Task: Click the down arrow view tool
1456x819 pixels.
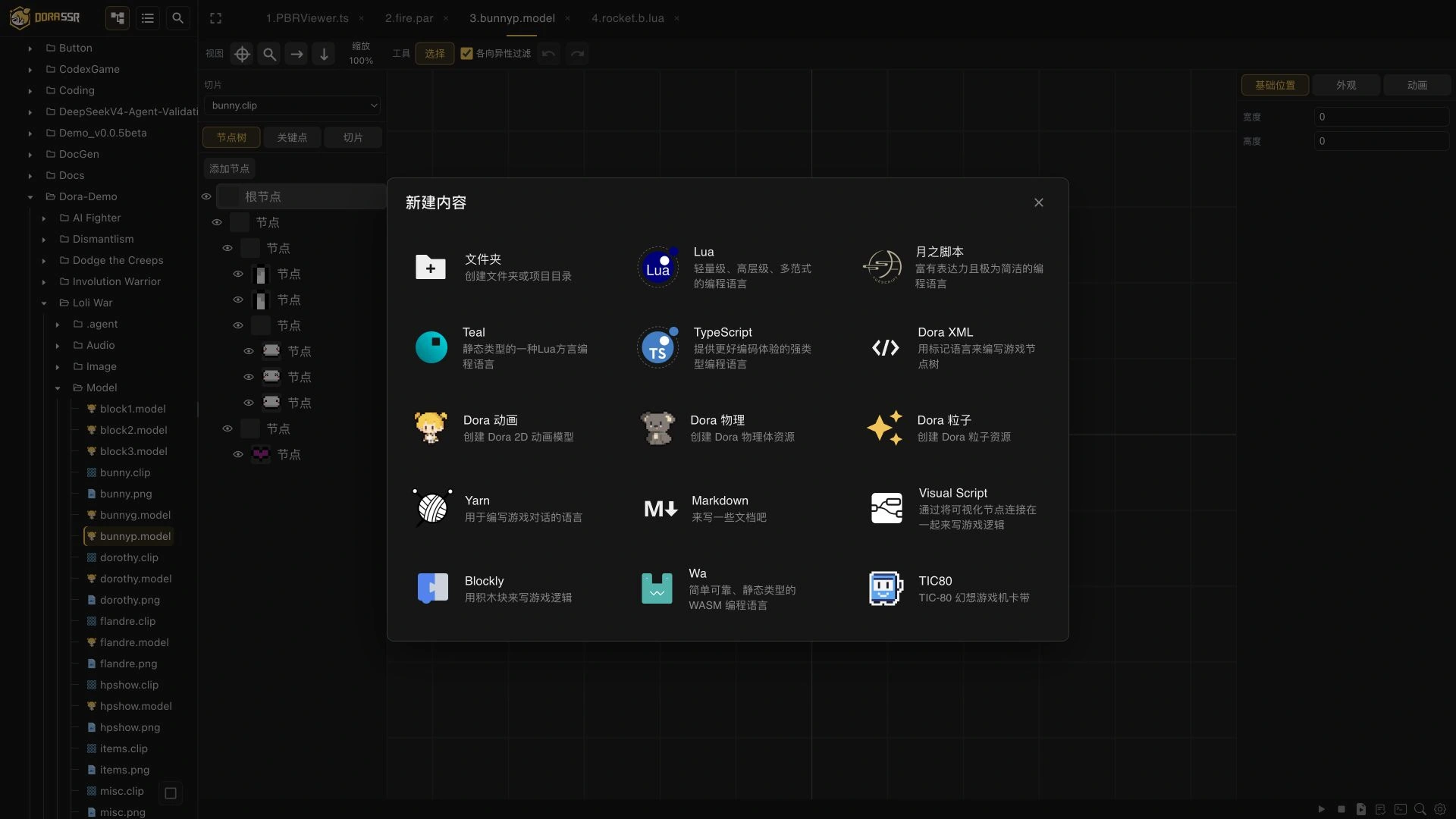Action: point(324,54)
